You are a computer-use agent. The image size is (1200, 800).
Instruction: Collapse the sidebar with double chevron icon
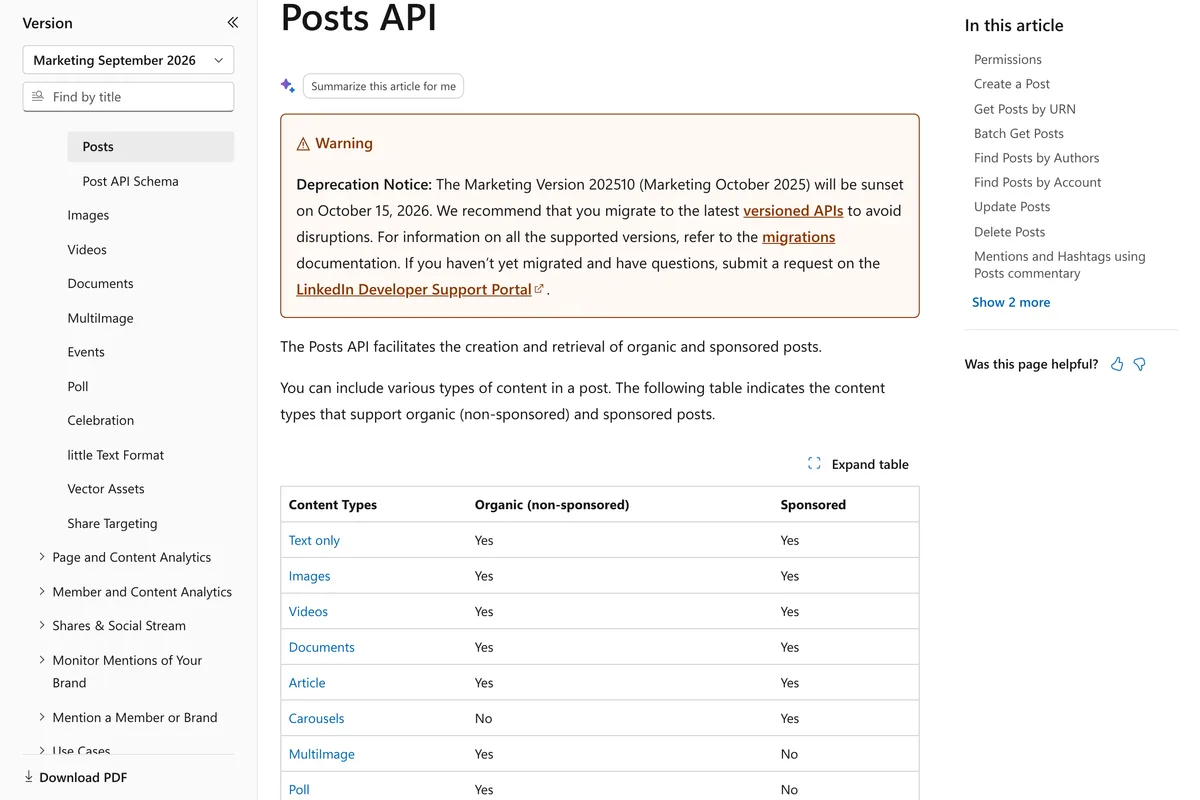[x=232, y=22]
